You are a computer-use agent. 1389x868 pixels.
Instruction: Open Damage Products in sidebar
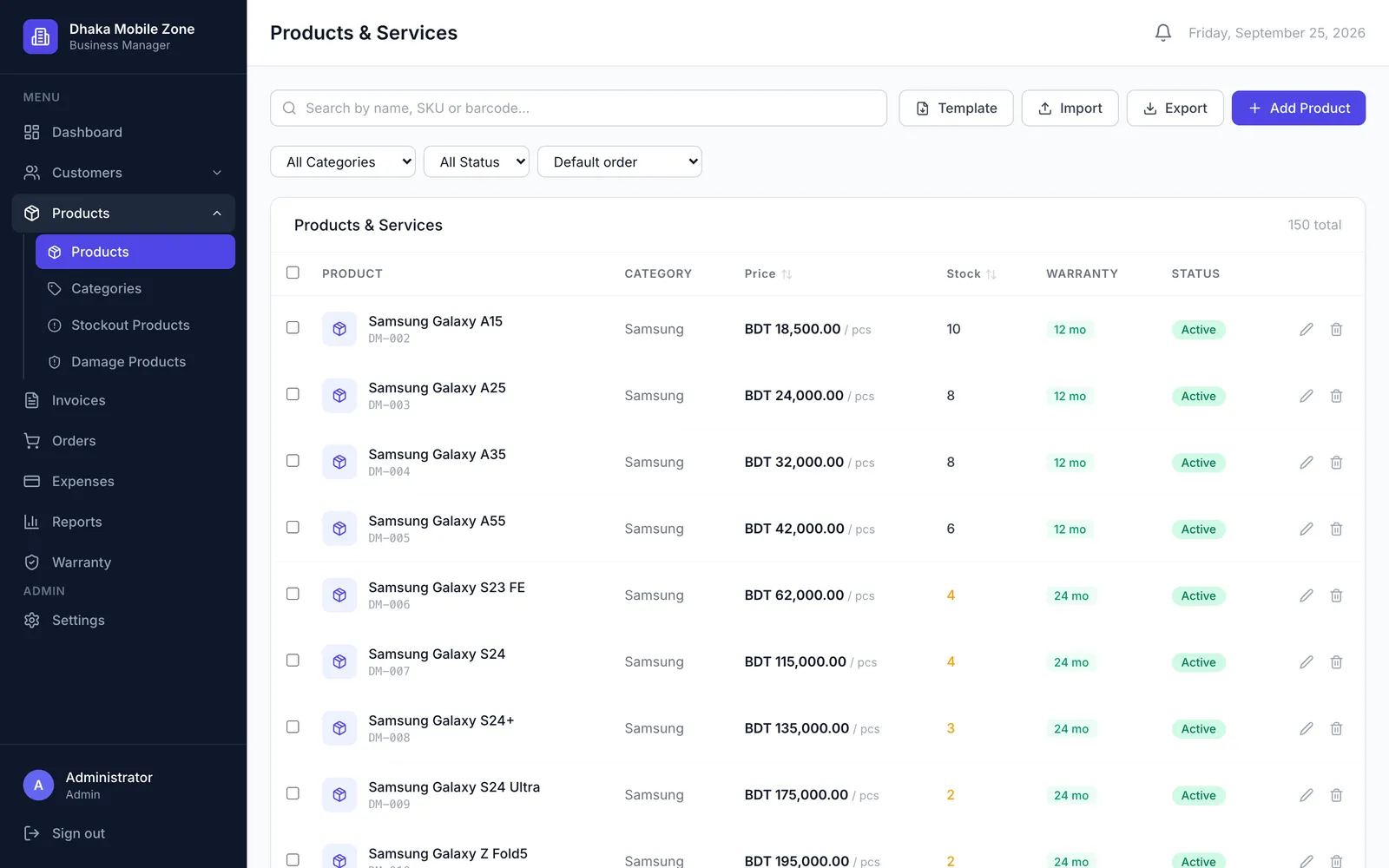tap(135, 362)
